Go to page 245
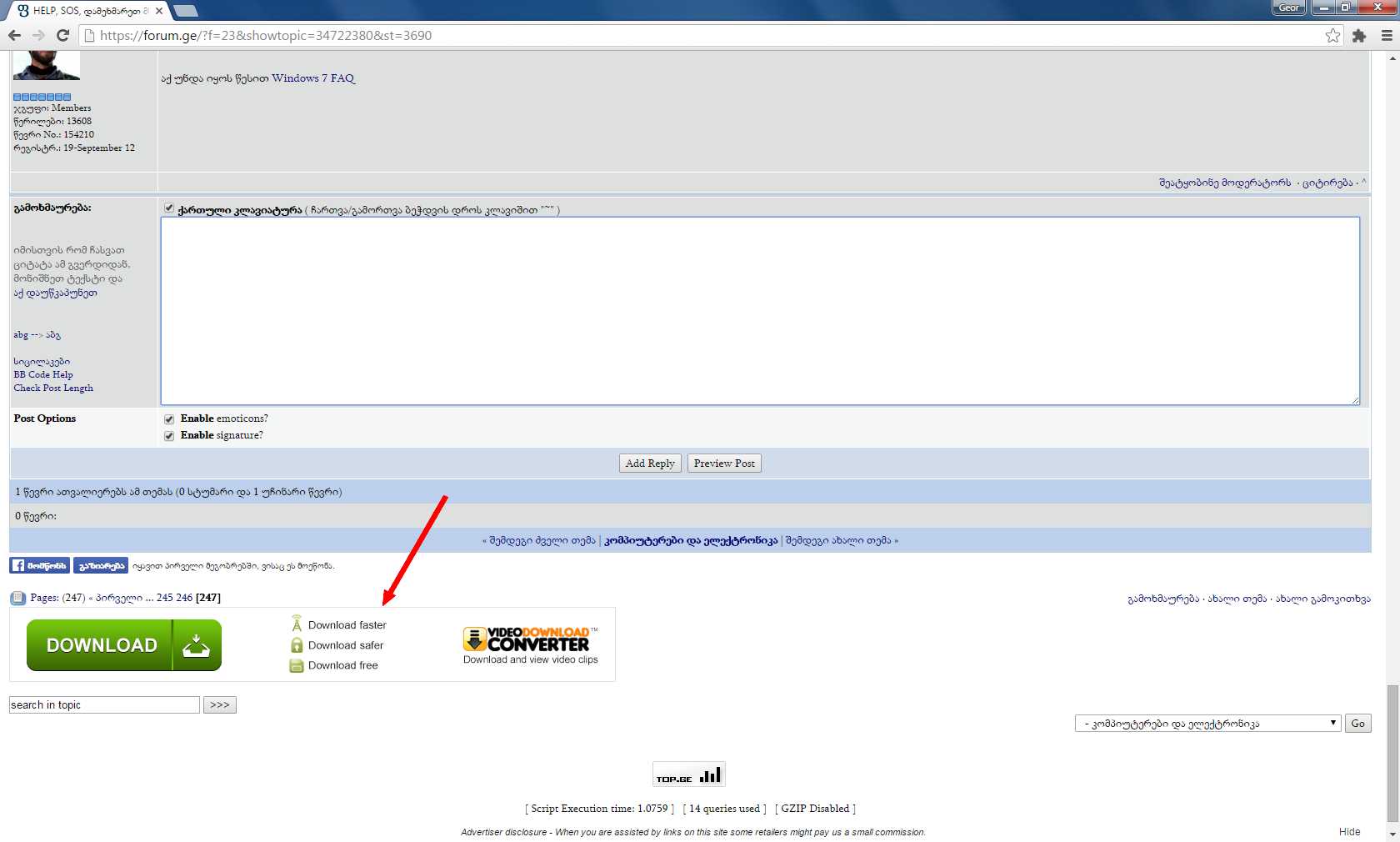The height and width of the screenshot is (842, 1400). 164,598
